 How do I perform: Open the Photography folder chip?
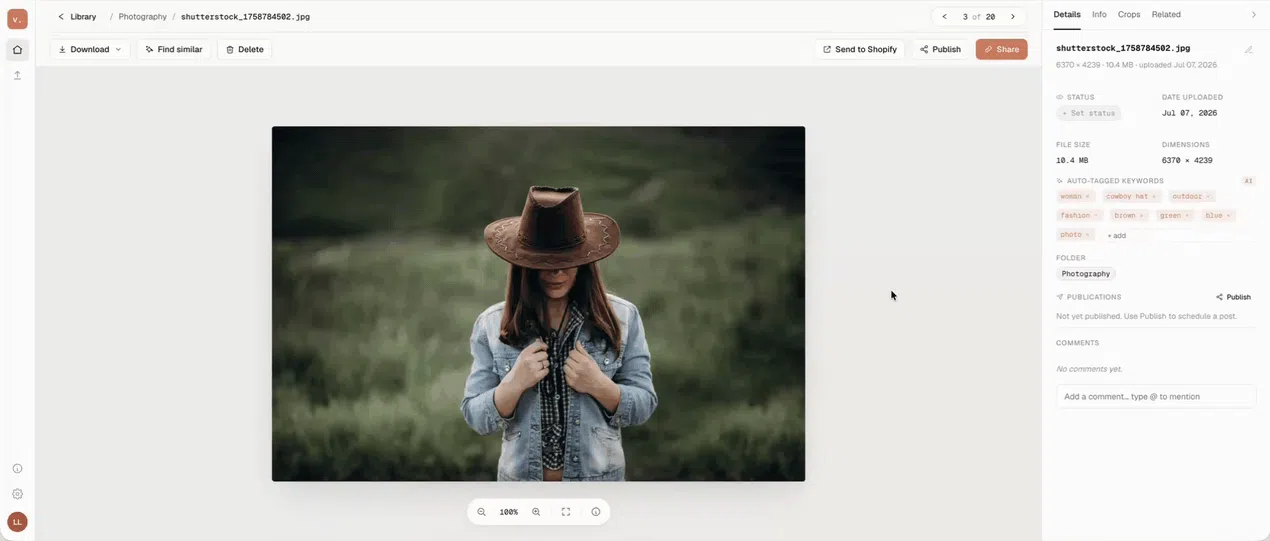tap(1086, 274)
